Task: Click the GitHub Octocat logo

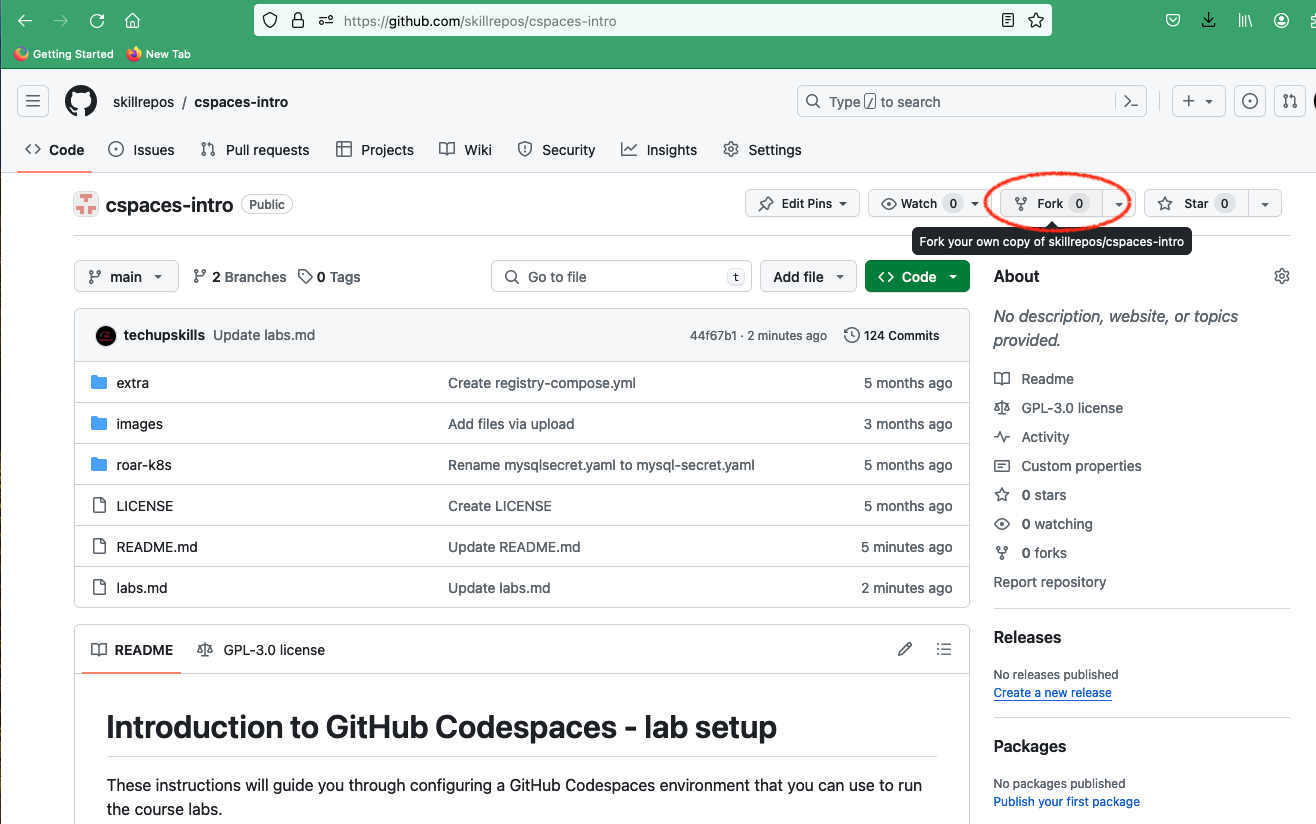Action: coord(81,102)
